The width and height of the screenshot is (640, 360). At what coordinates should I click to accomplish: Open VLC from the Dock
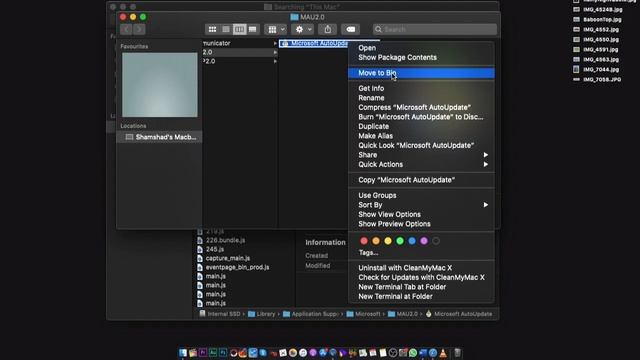tap(443, 353)
